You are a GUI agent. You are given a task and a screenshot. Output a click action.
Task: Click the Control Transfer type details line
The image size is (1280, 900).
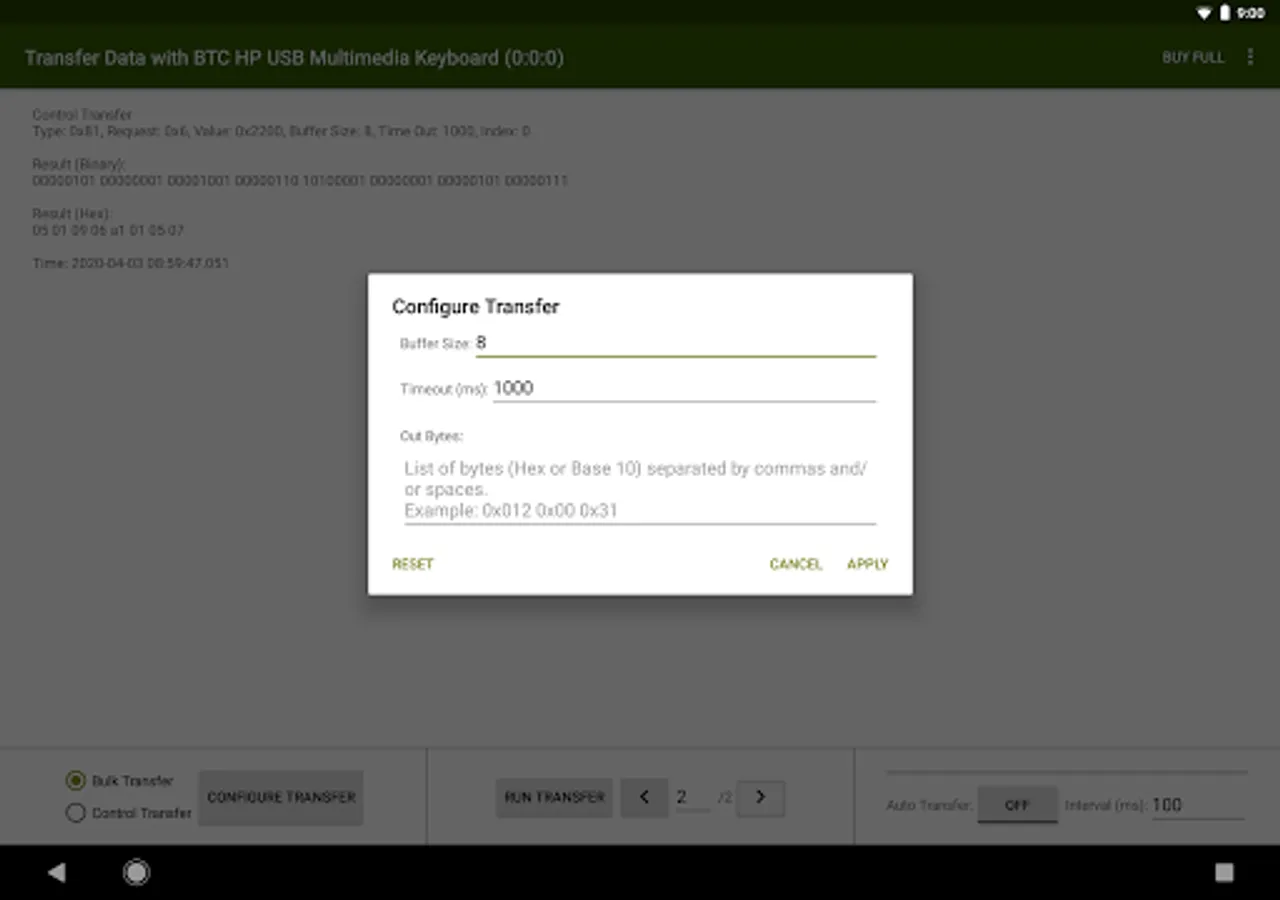[x=281, y=131]
